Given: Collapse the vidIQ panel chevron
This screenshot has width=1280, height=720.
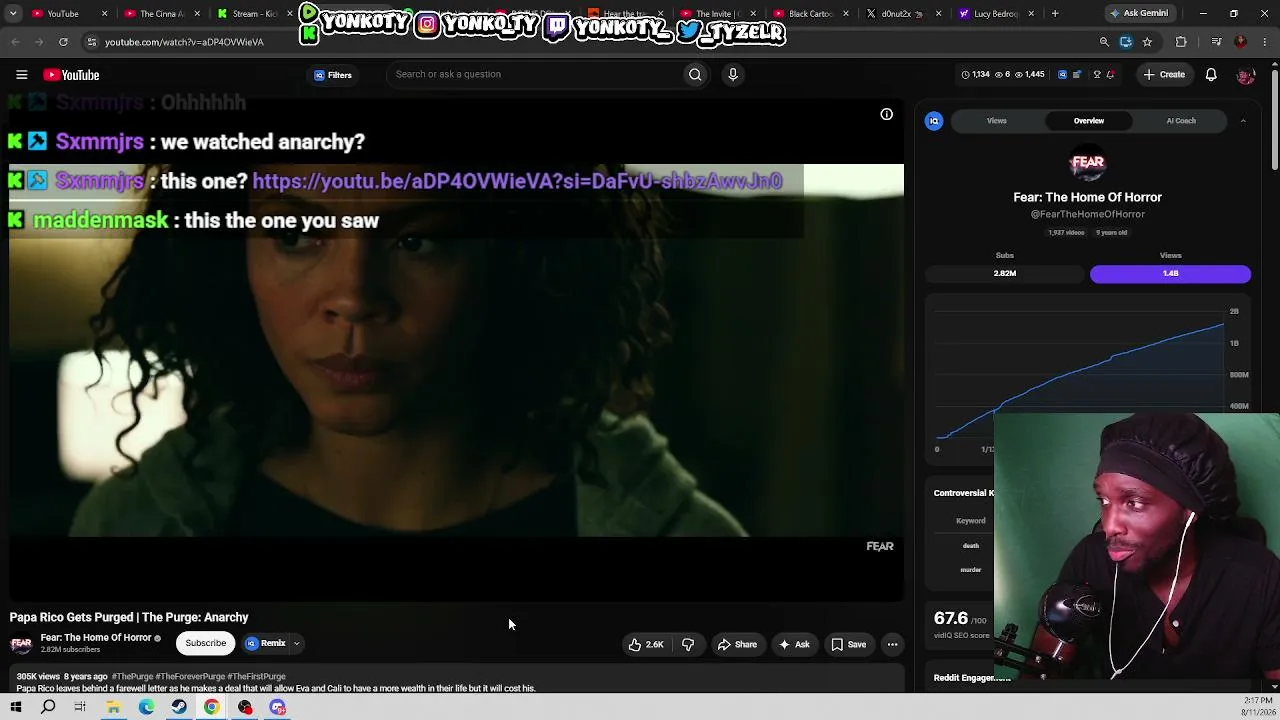Looking at the screenshot, I should 1243,121.
